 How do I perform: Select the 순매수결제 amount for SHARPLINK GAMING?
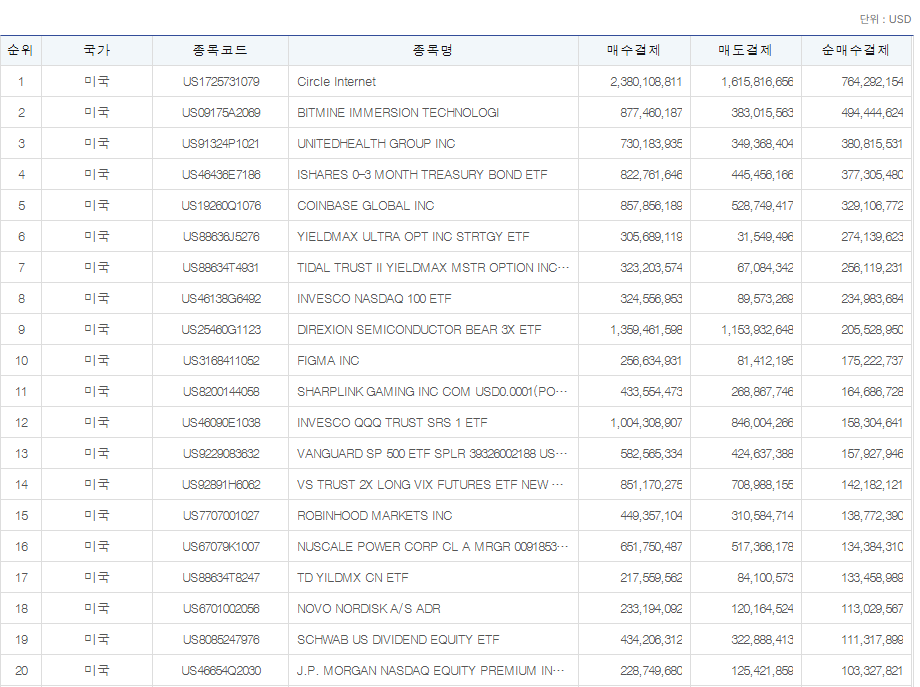(872, 392)
